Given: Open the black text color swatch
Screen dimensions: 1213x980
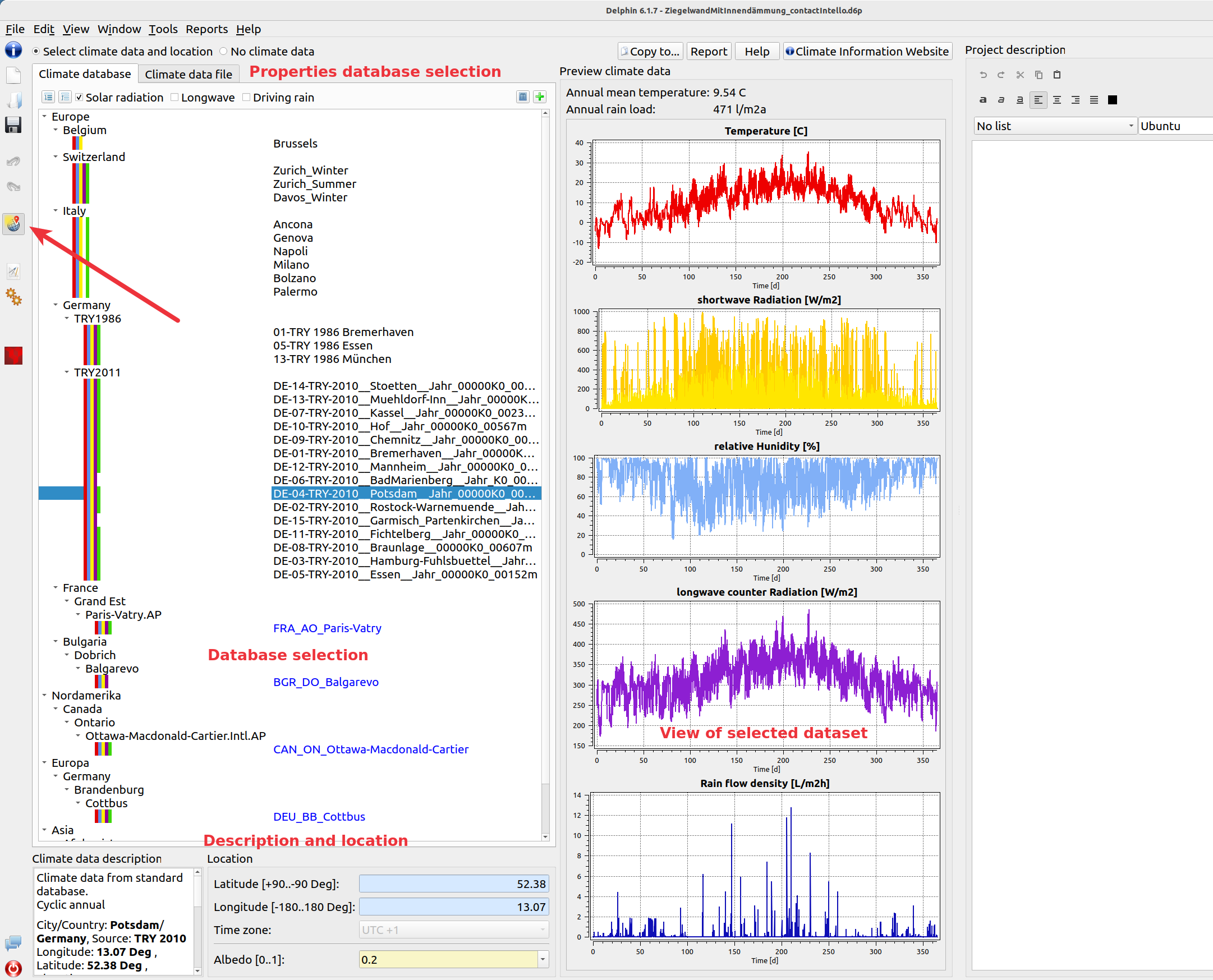Looking at the screenshot, I should [1113, 100].
